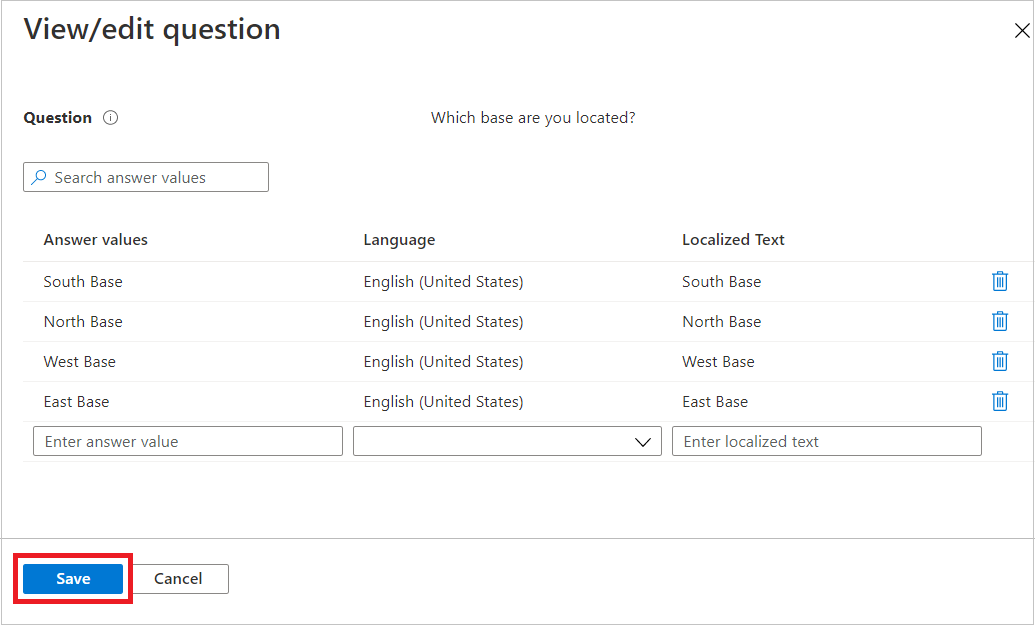Screen dimensions: 1035x625
Task: Delete the West Base answer value
Action: point(1000,361)
